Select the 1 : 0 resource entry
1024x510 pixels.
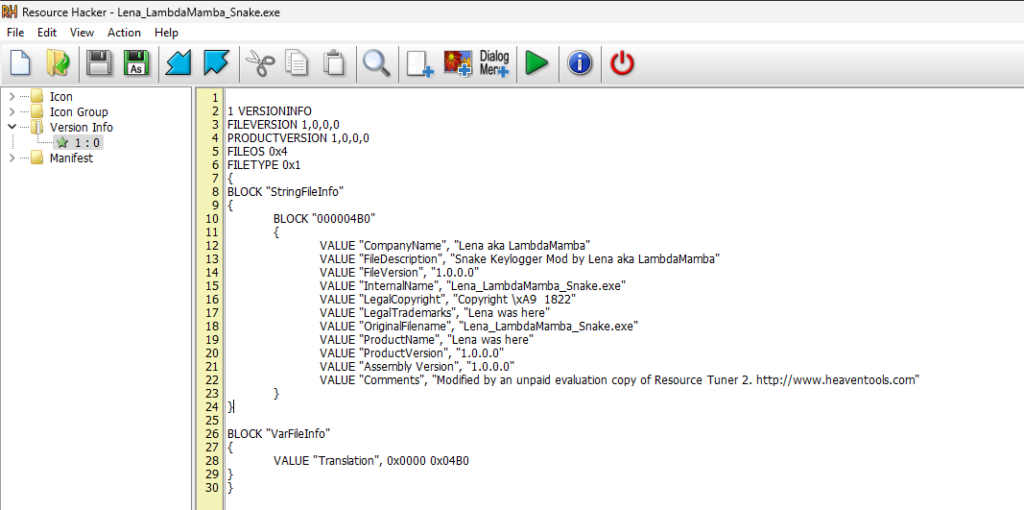[x=87, y=142]
